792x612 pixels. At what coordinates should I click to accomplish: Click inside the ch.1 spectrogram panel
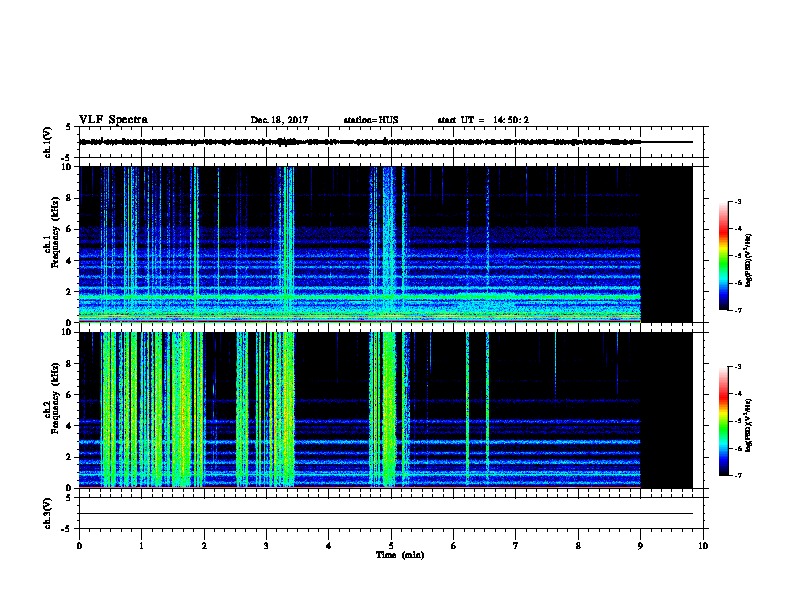pos(386,244)
